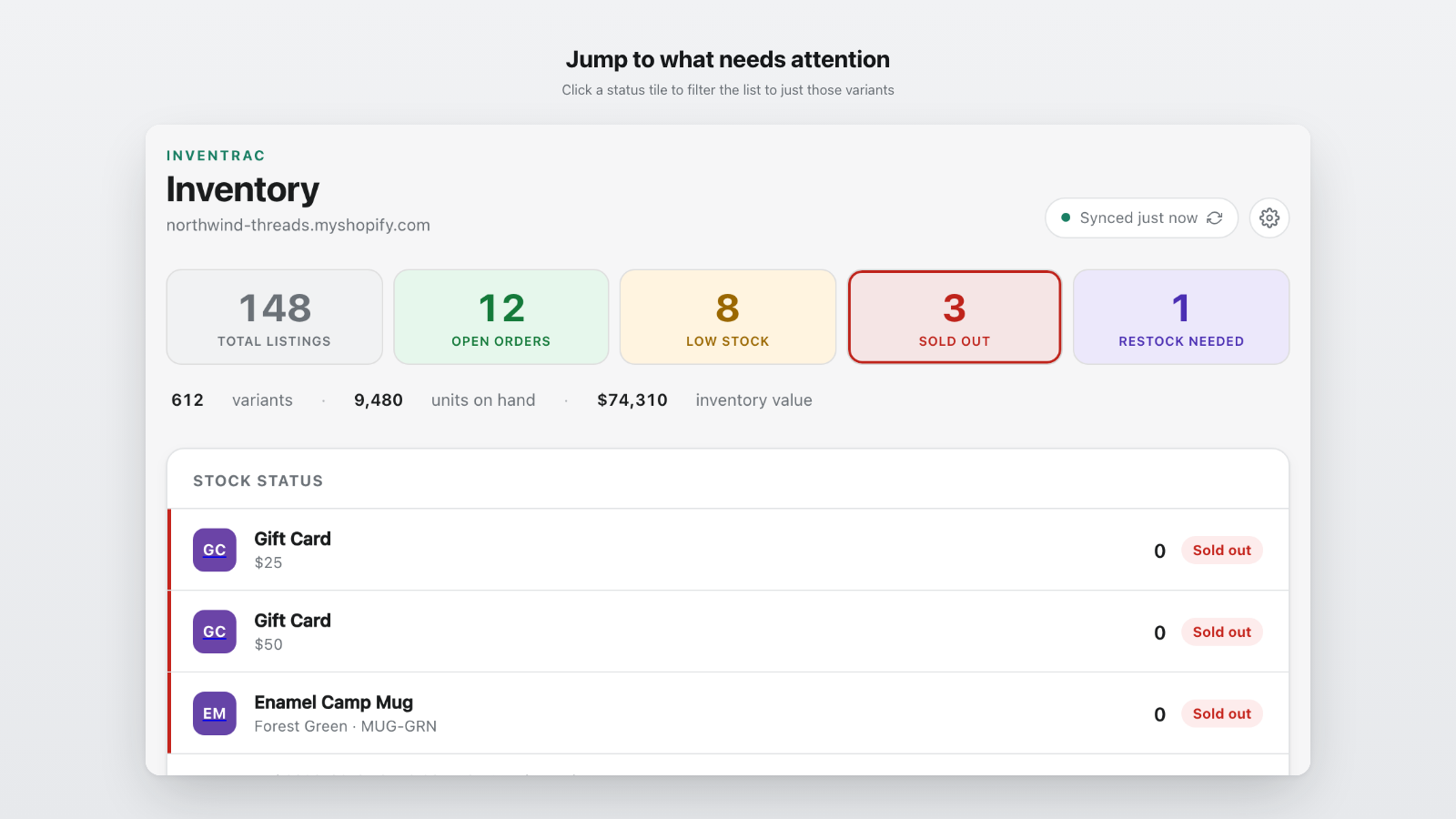
Task: Click the EM avatar for Enamel Camp Mug
Action: 215,714
